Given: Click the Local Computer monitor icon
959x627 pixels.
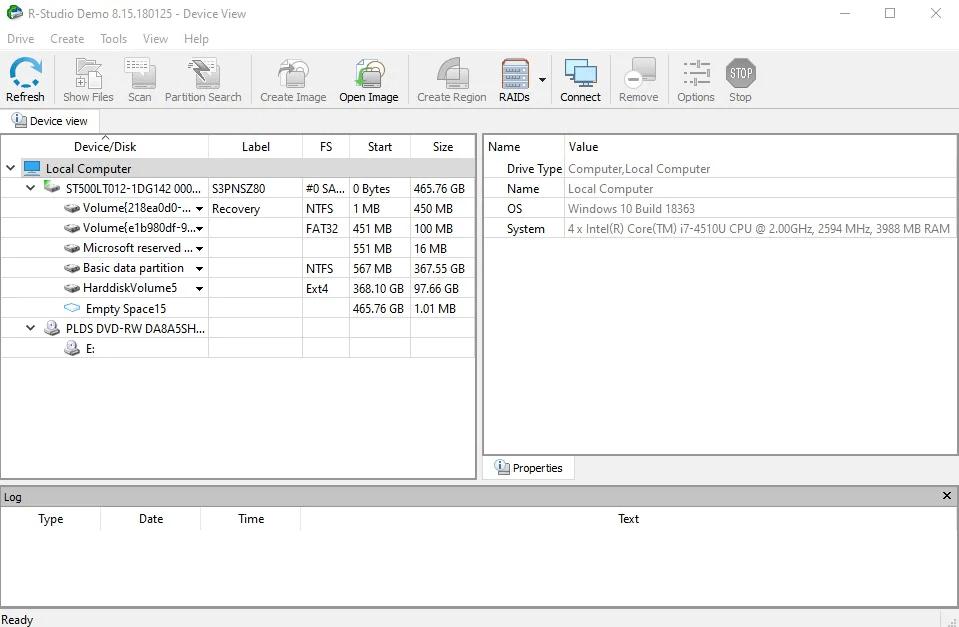Looking at the screenshot, I should pos(32,168).
